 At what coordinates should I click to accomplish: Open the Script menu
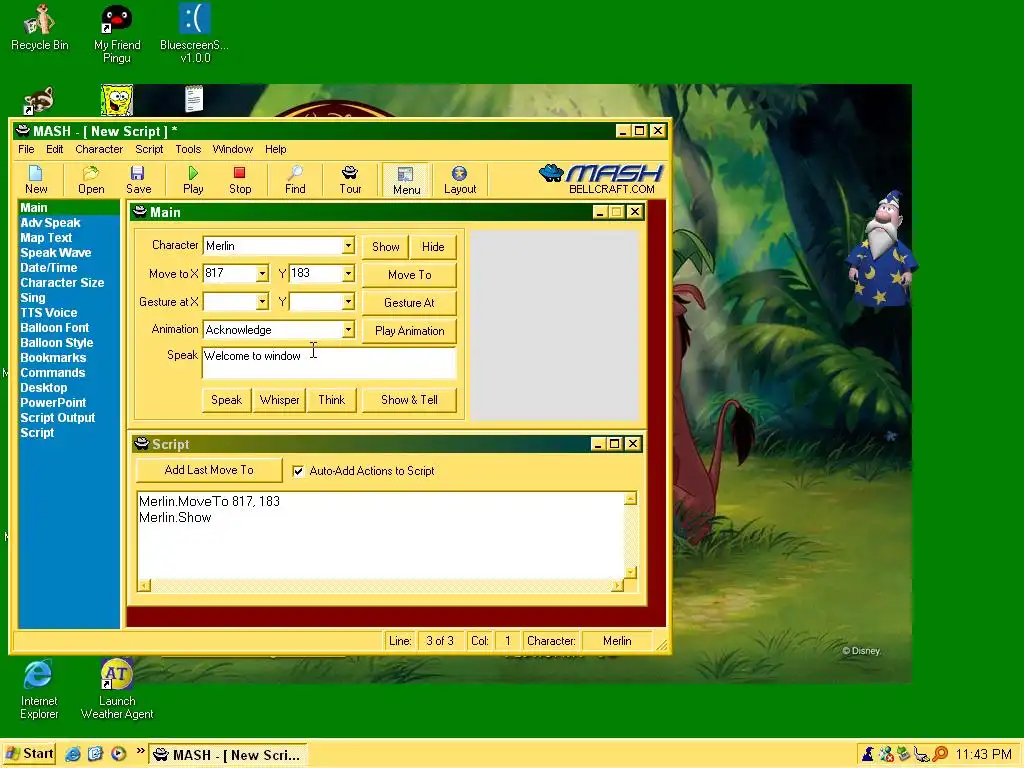point(149,149)
